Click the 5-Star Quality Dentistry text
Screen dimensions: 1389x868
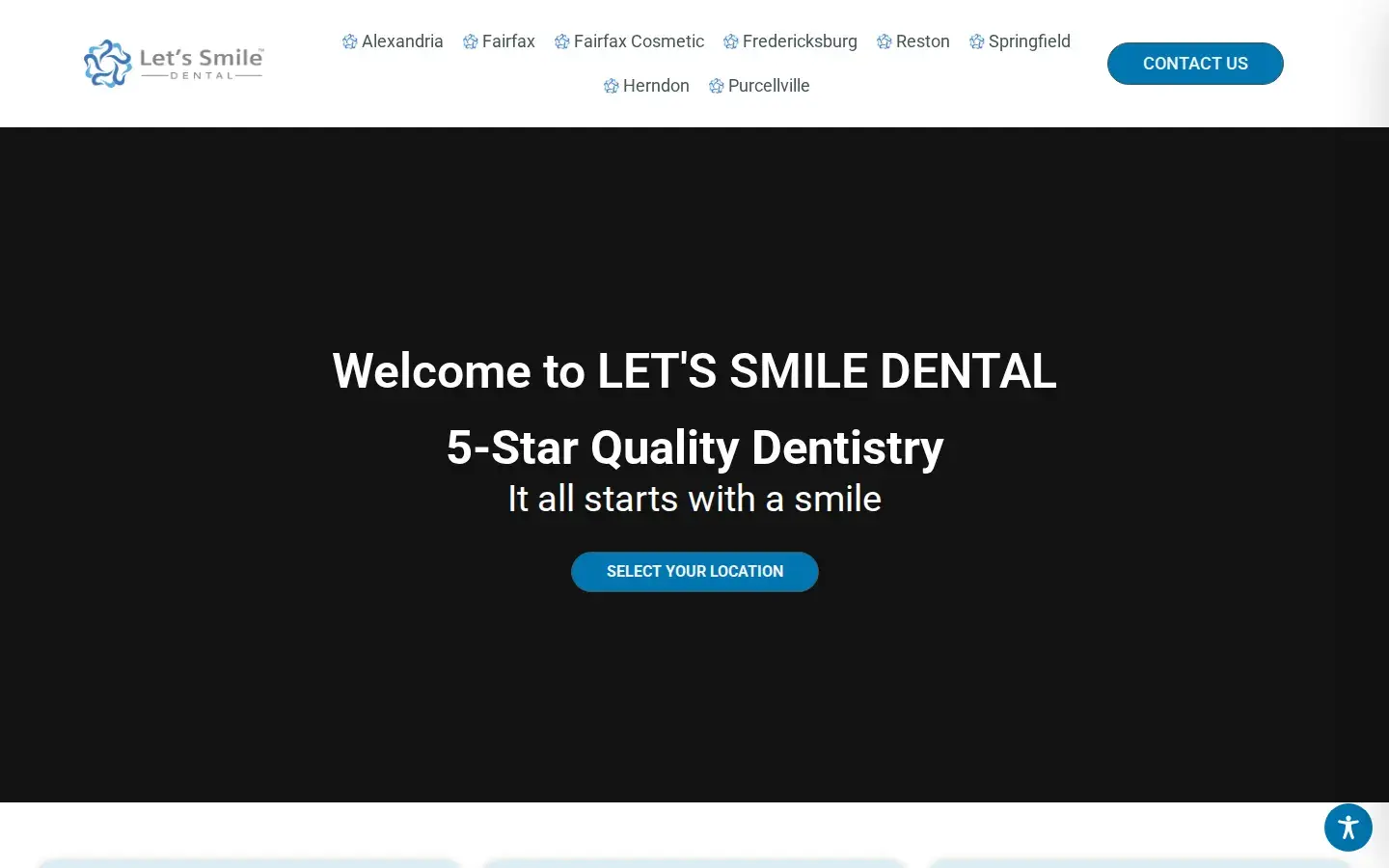coord(694,448)
